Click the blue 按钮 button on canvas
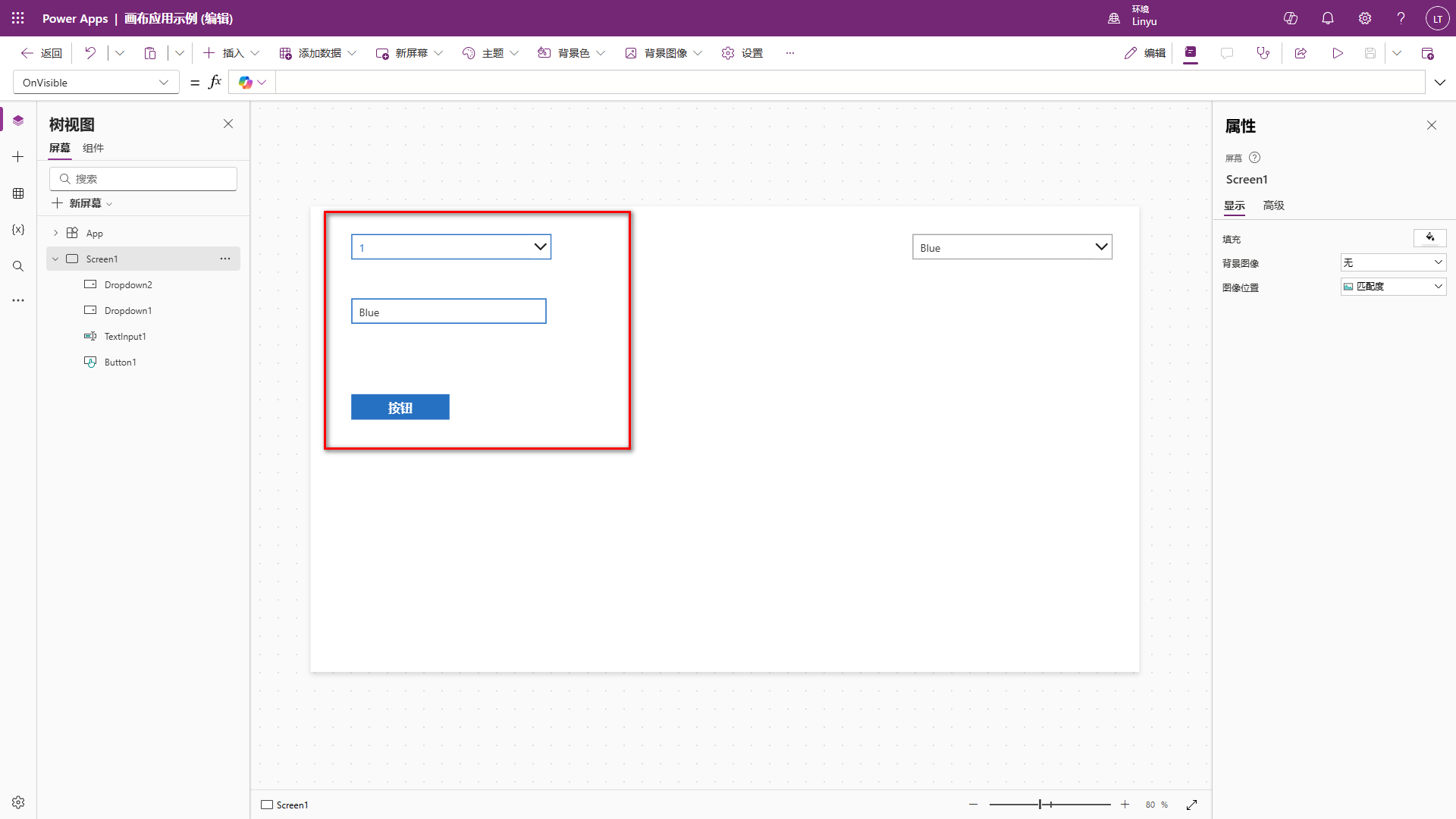 coord(400,407)
